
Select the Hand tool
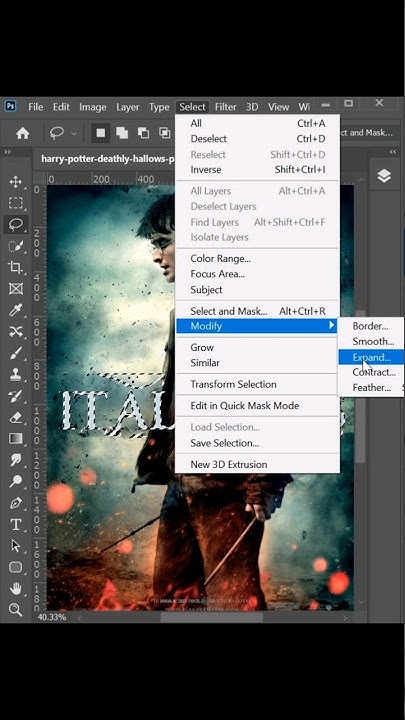(x=16, y=588)
